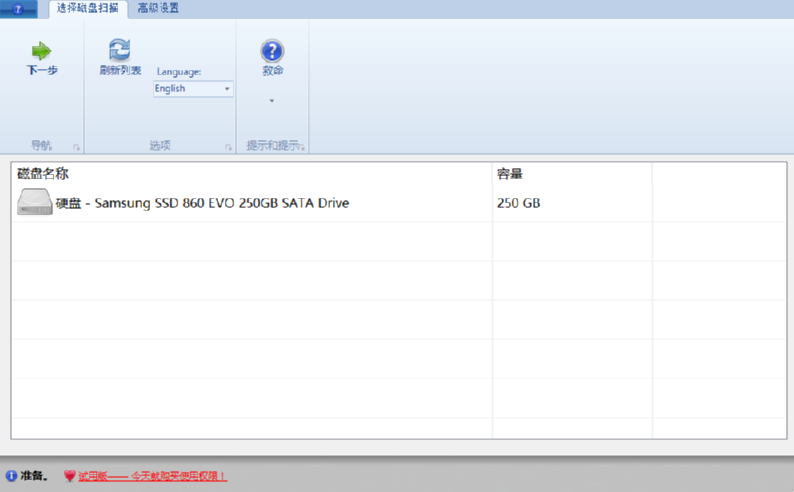Open the Help question mark icon
The height and width of the screenshot is (492, 794).
click(272, 51)
